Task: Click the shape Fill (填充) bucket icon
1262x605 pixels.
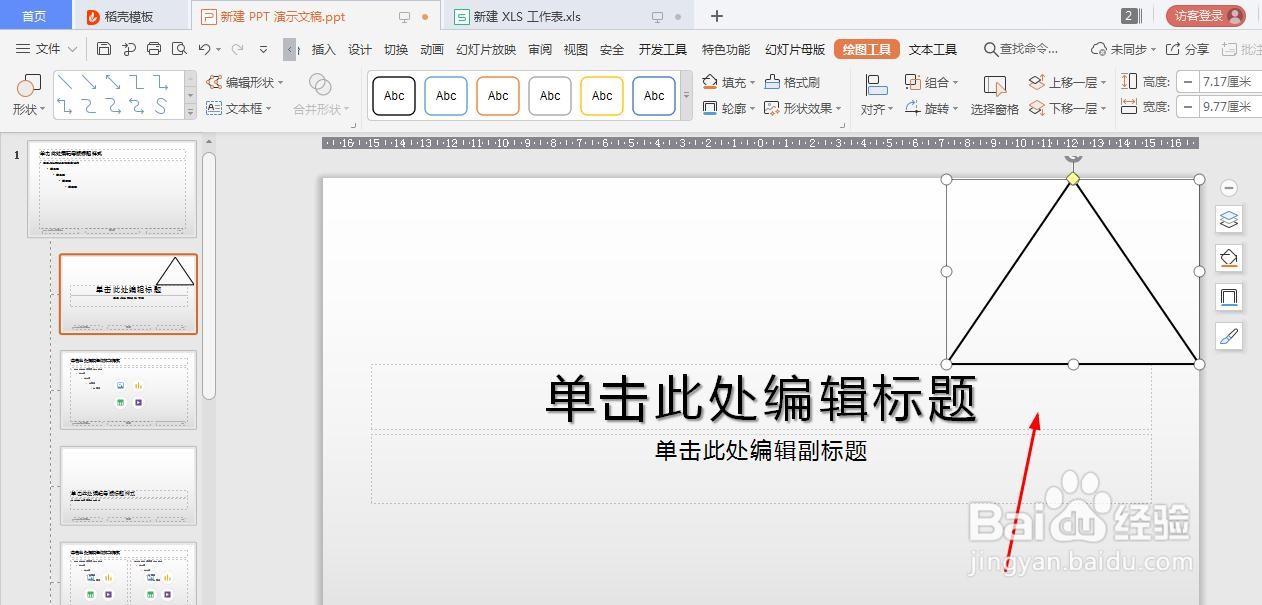Action: (x=708, y=82)
